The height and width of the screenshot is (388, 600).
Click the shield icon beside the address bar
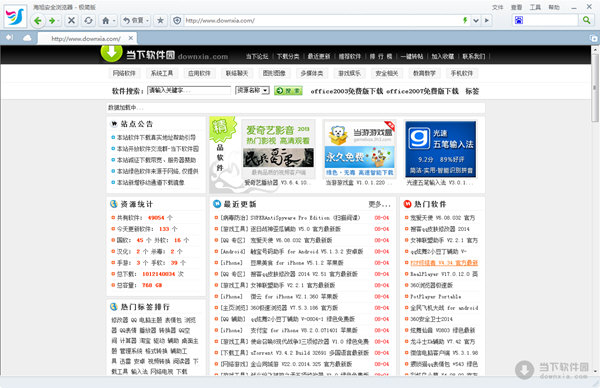(177, 21)
